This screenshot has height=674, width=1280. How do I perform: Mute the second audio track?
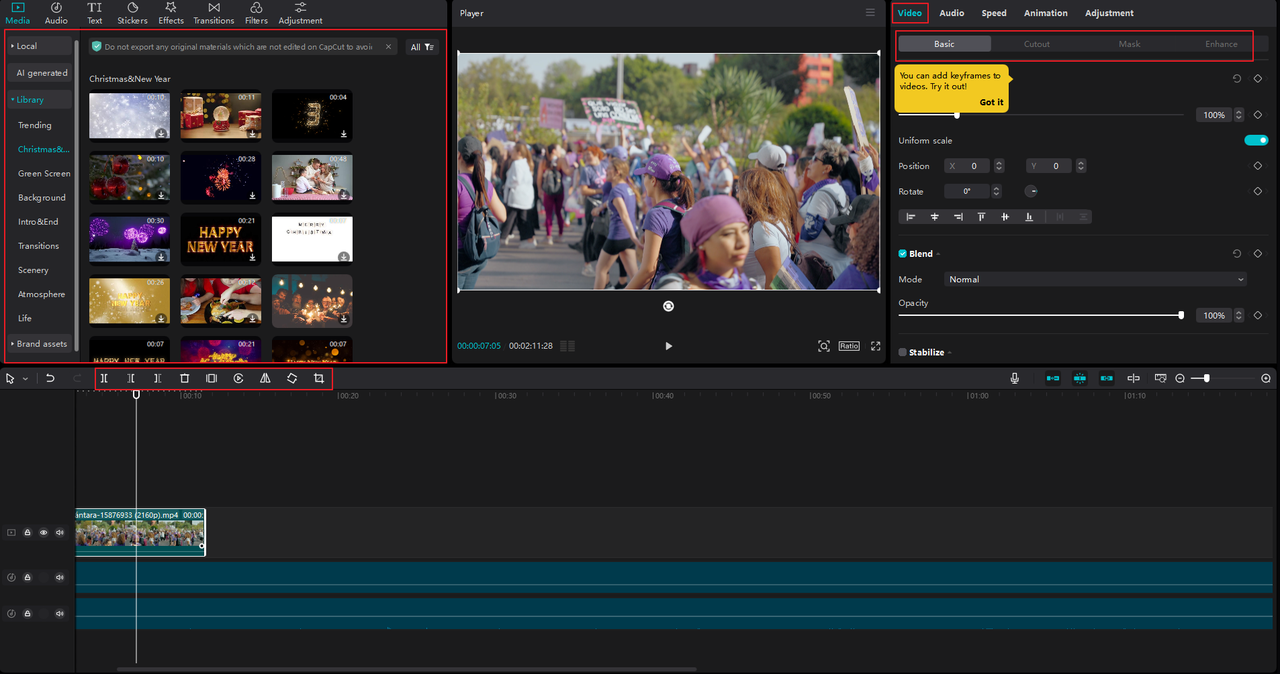tap(59, 613)
